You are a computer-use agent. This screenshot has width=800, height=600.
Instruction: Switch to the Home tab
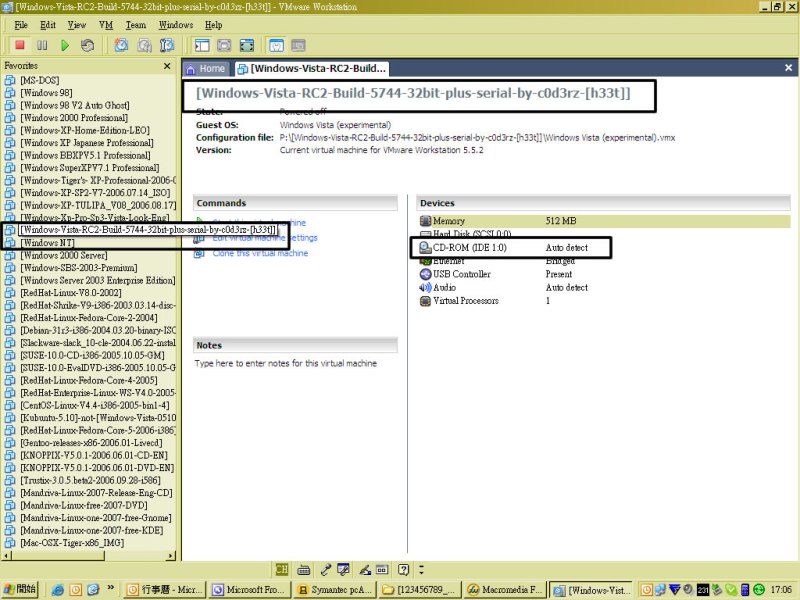205,68
